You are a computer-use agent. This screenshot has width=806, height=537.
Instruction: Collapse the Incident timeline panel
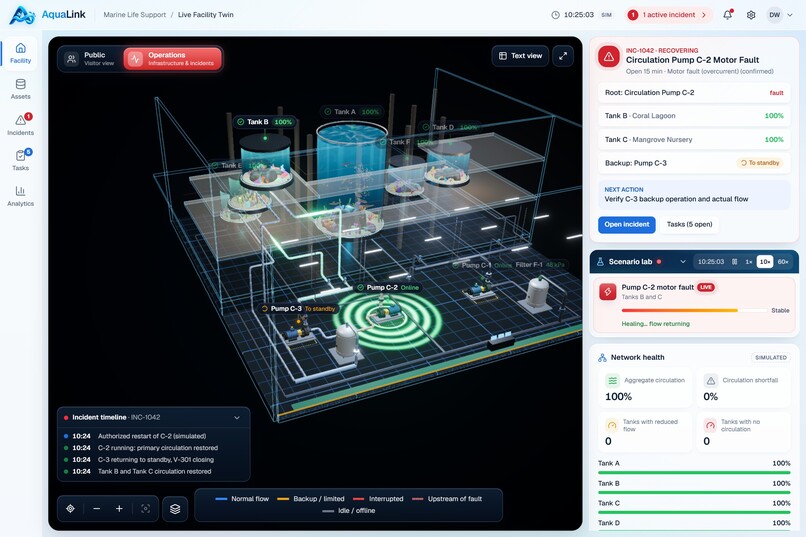[237, 418]
